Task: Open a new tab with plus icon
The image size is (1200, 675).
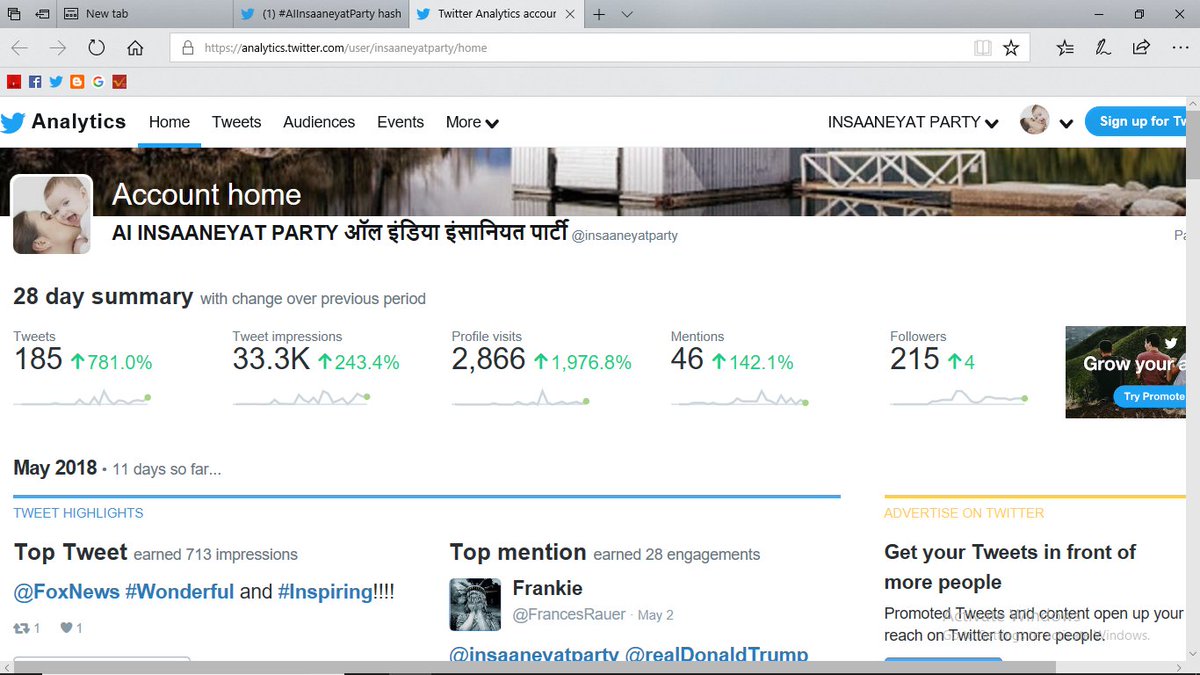Action: 599,14
